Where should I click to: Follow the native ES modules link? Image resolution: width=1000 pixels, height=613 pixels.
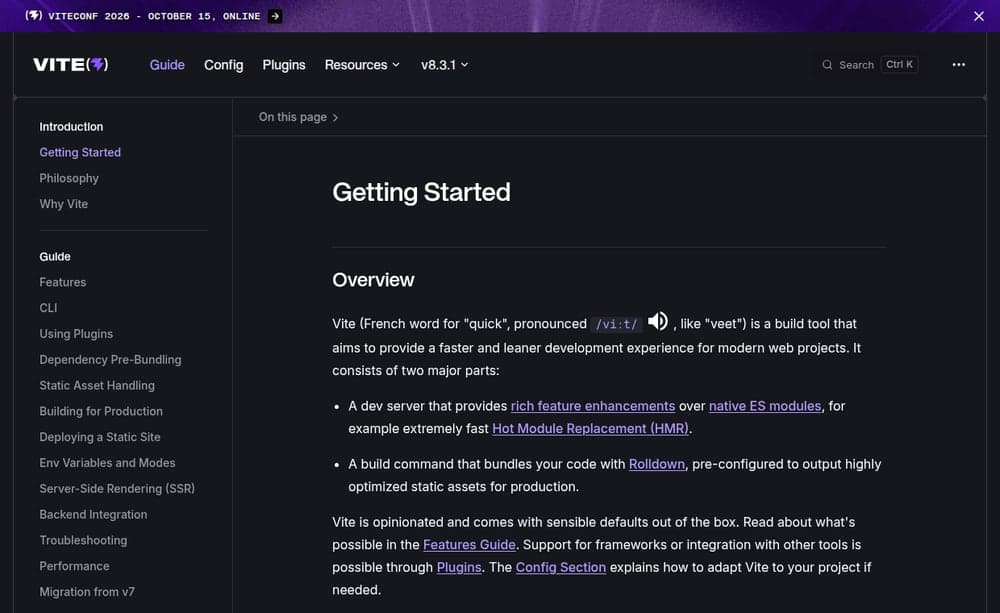pos(765,406)
